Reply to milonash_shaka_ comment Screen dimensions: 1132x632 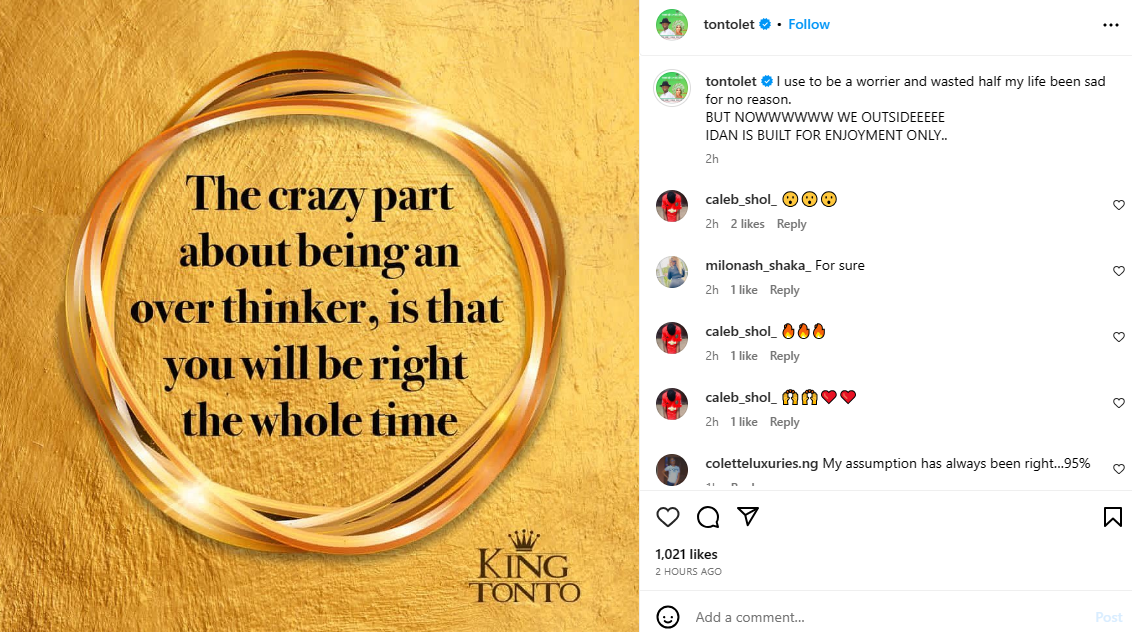[x=784, y=290]
